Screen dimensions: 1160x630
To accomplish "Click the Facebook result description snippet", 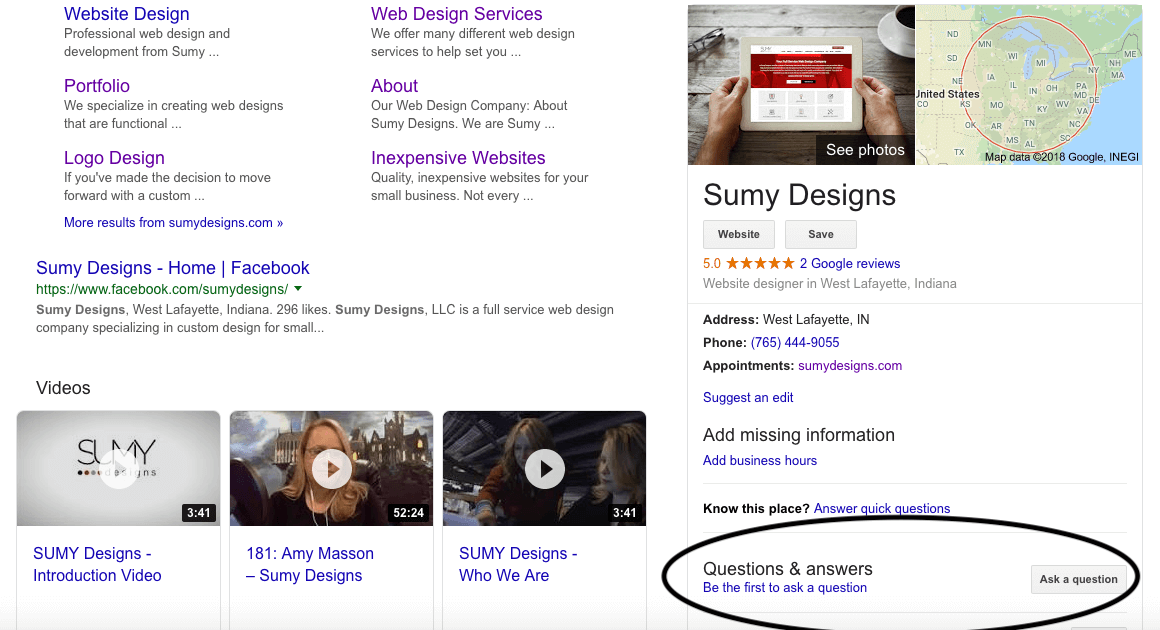I will [325, 319].
